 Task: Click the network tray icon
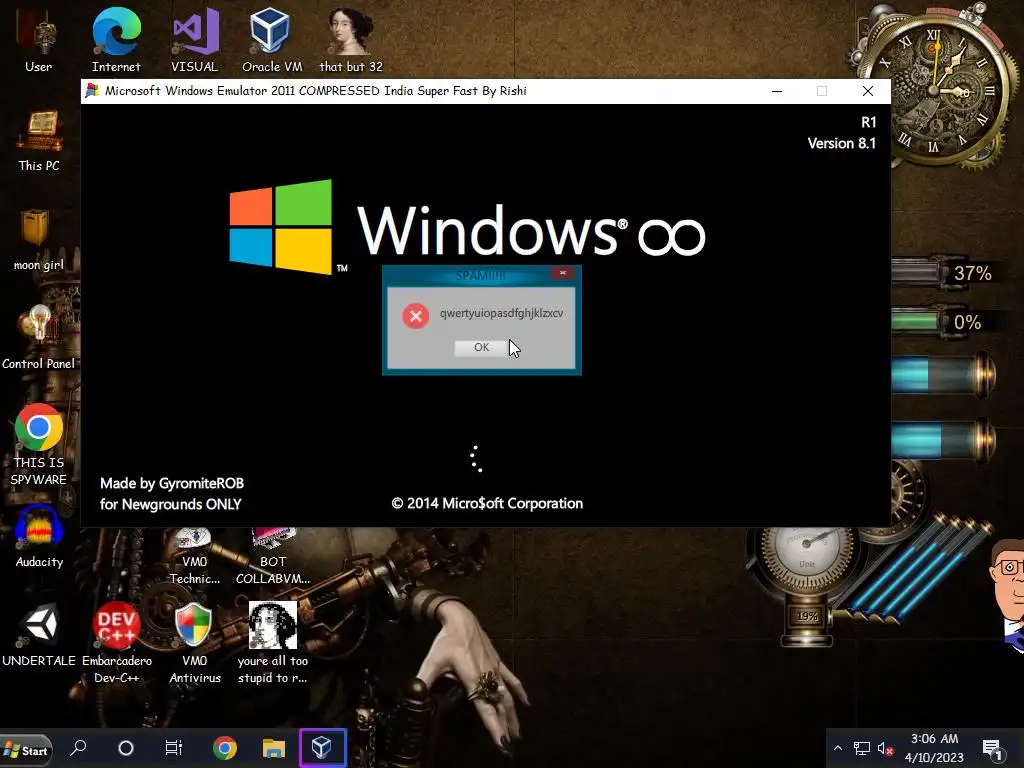click(x=861, y=748)
